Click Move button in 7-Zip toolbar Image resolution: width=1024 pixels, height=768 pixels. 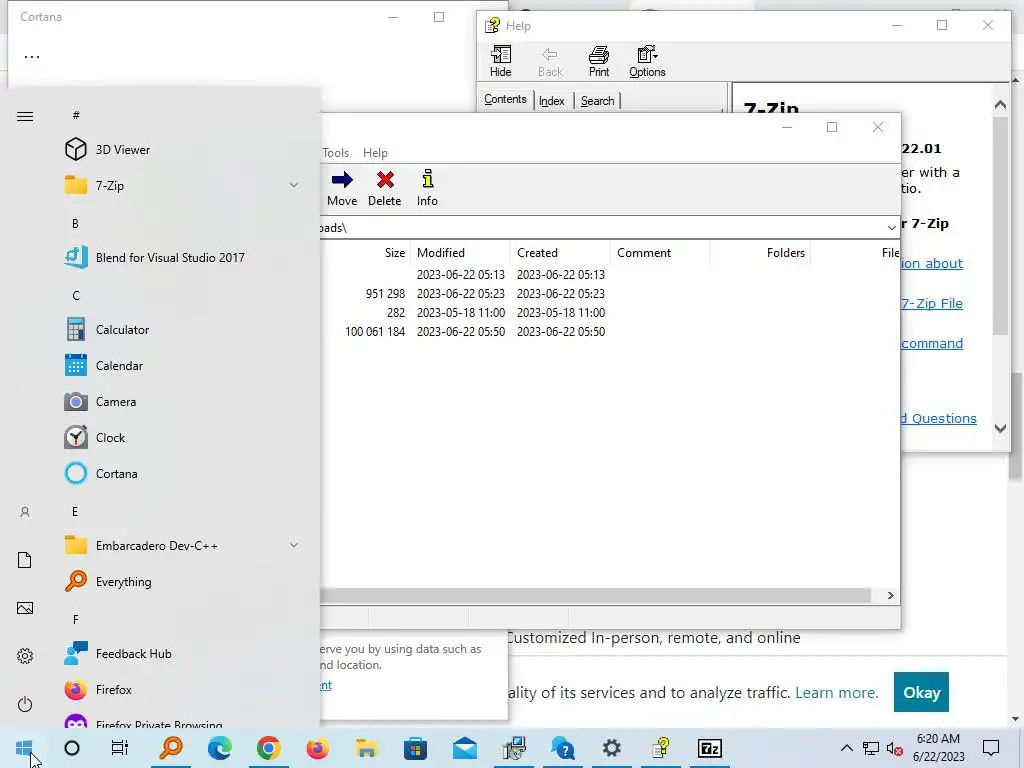coord(342,189)
